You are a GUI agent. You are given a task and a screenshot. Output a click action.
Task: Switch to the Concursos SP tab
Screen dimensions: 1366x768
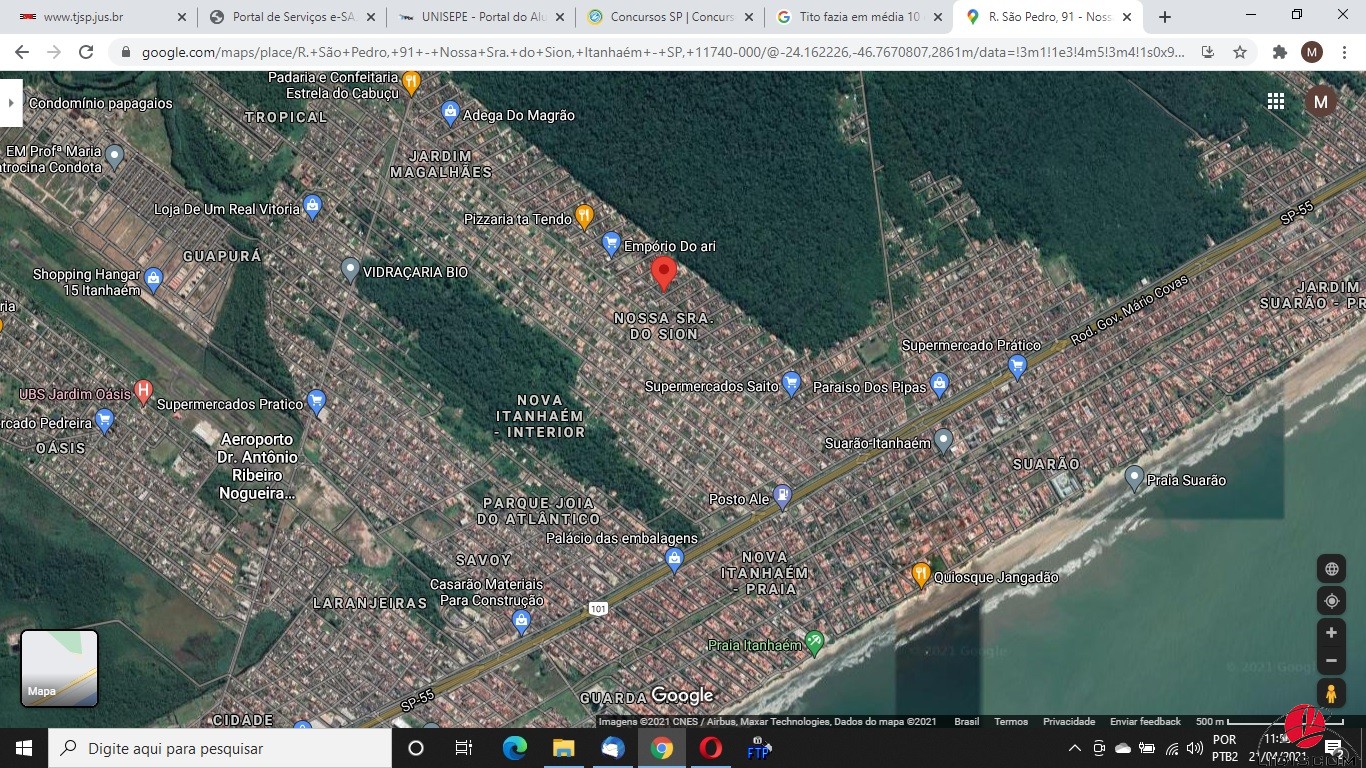(672, 17)
